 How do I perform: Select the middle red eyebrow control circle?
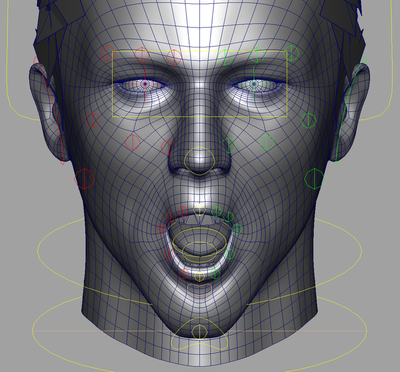click(x=142, y=55)
